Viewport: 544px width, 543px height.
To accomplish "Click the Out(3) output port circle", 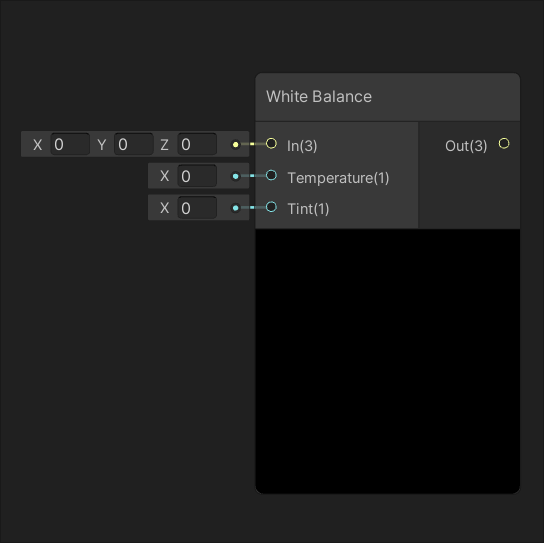I will coord(504,144).
